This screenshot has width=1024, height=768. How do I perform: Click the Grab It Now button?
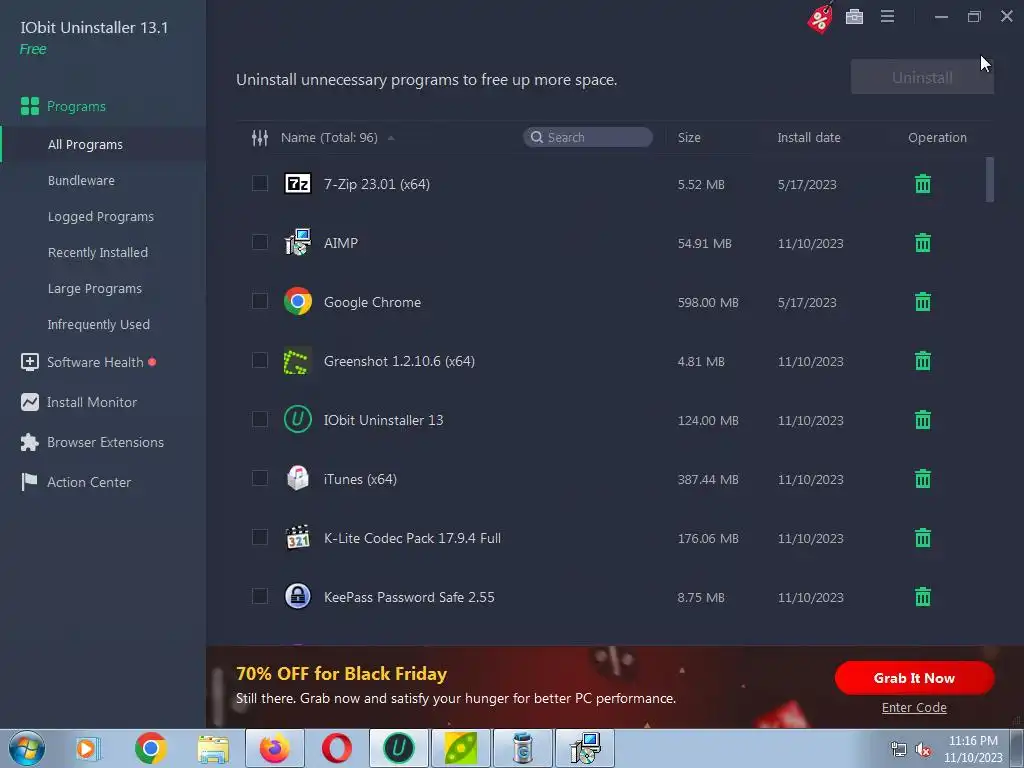(x=914, y=678)
